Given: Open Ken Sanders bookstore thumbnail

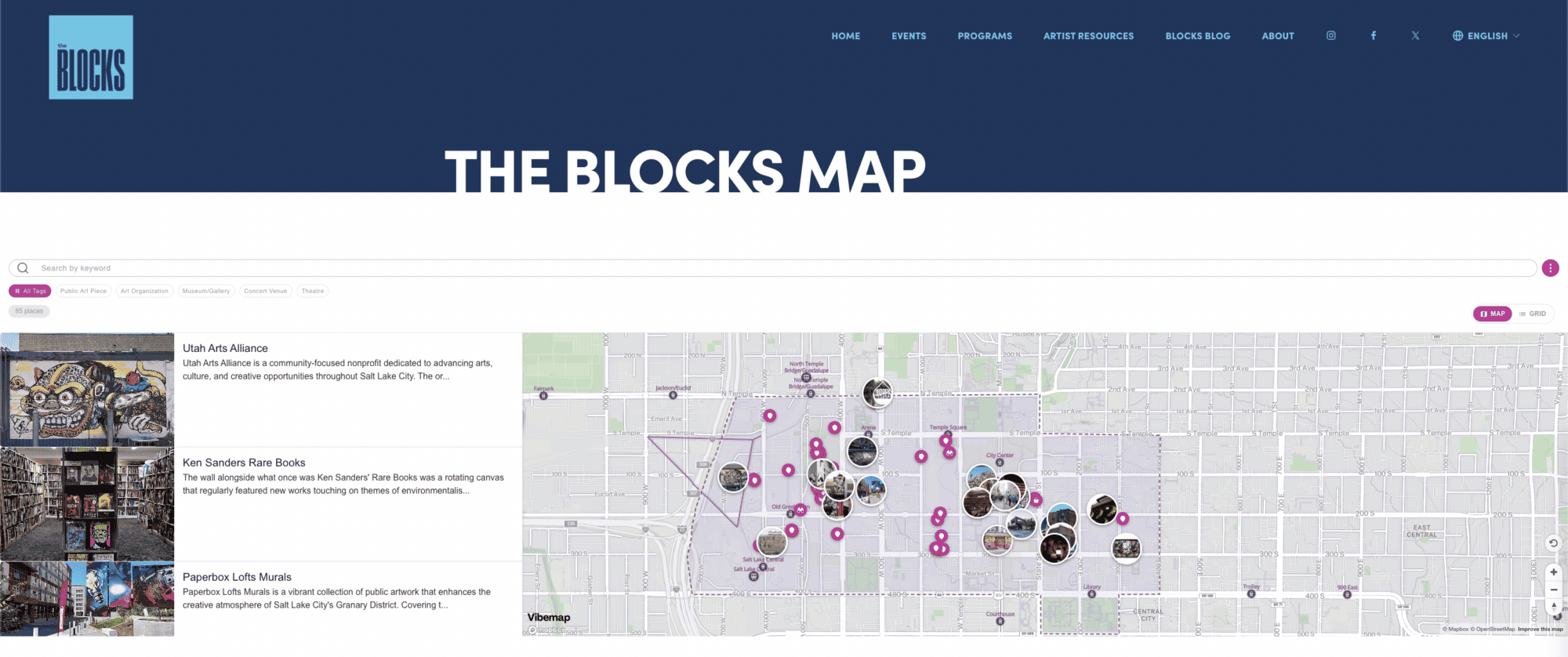Looking at the screenshot, I should (87, 504).
